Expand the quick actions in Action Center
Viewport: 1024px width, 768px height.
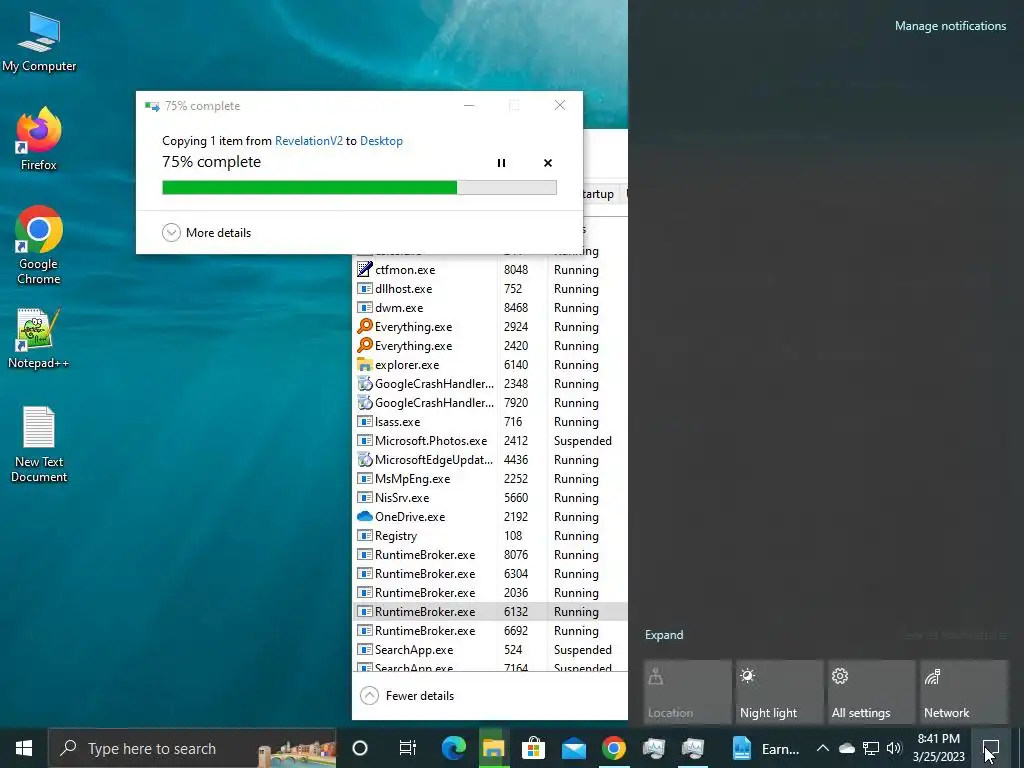tap(664, 635)
